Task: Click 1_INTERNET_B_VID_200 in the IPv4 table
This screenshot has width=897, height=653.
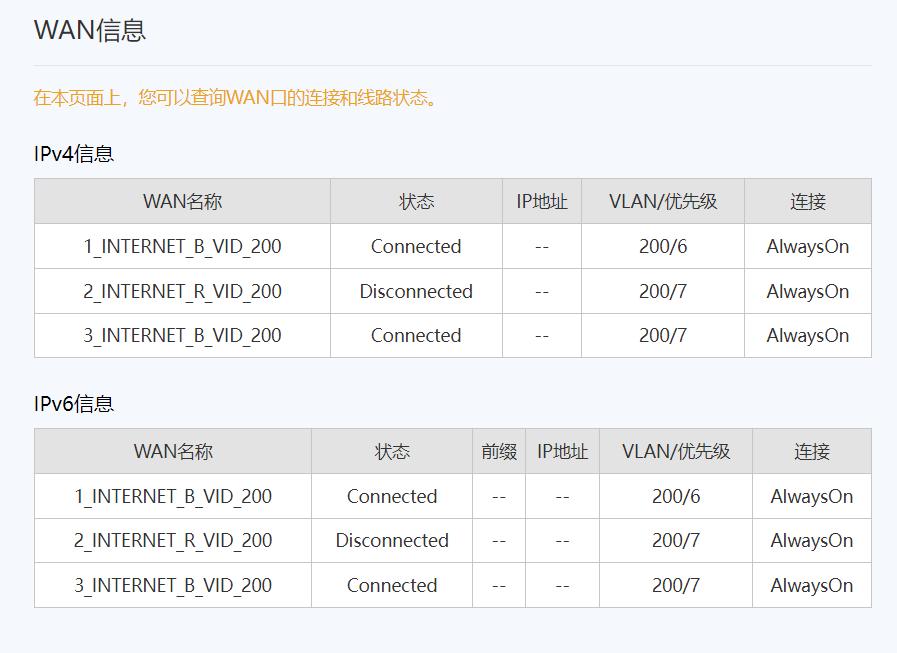Action: tap(182, 246)
